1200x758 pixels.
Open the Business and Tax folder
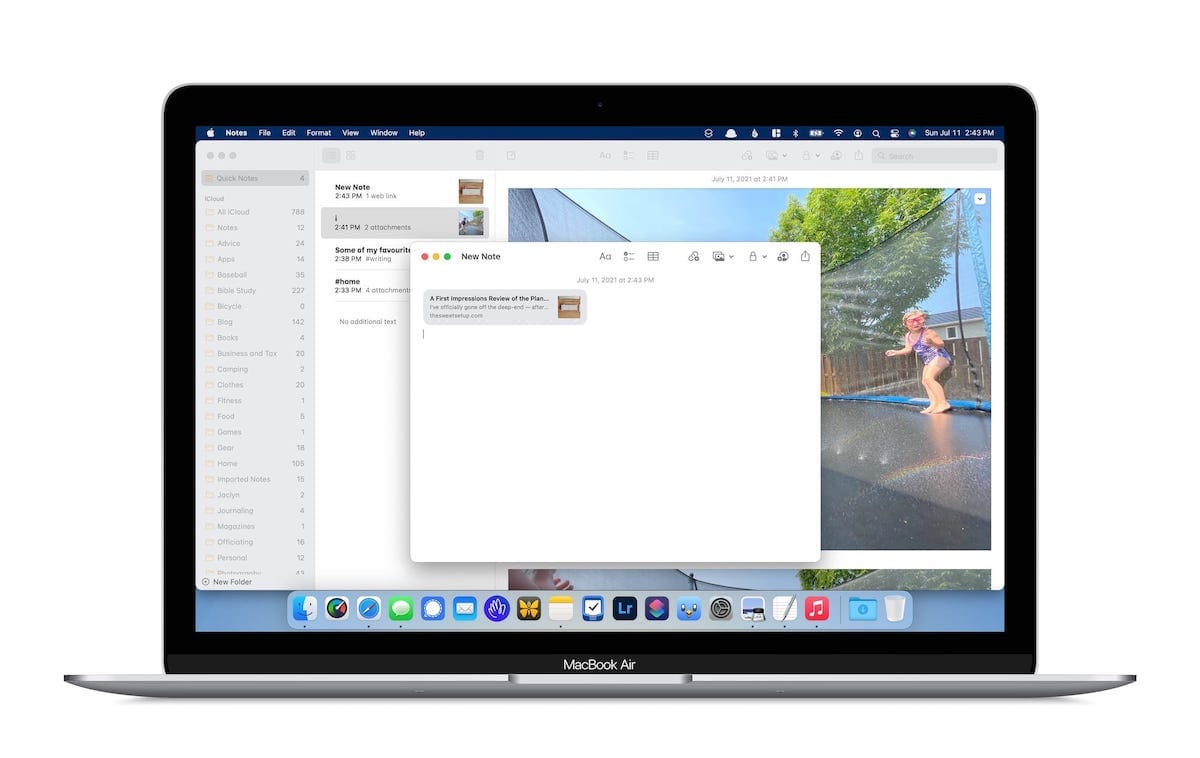tap(255, 353)
